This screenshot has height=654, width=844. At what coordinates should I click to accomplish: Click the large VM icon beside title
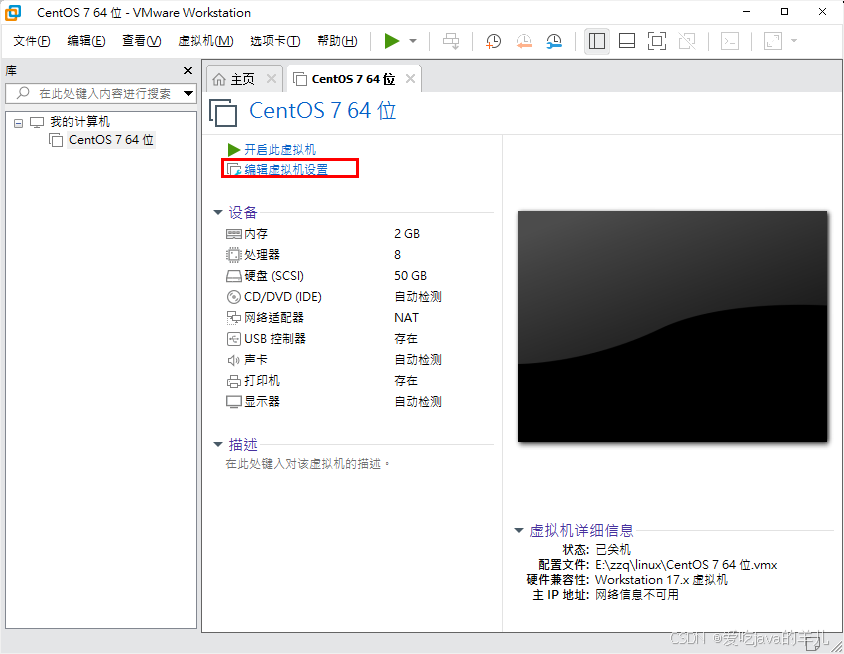pyautogui.click(x=223, y=112)
